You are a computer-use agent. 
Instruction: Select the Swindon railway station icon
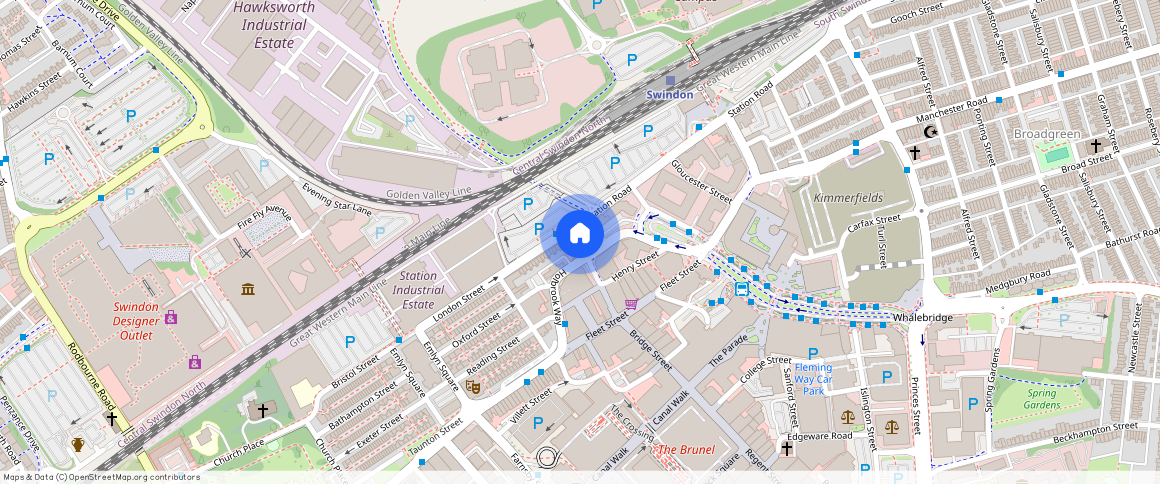coord(670,80)
